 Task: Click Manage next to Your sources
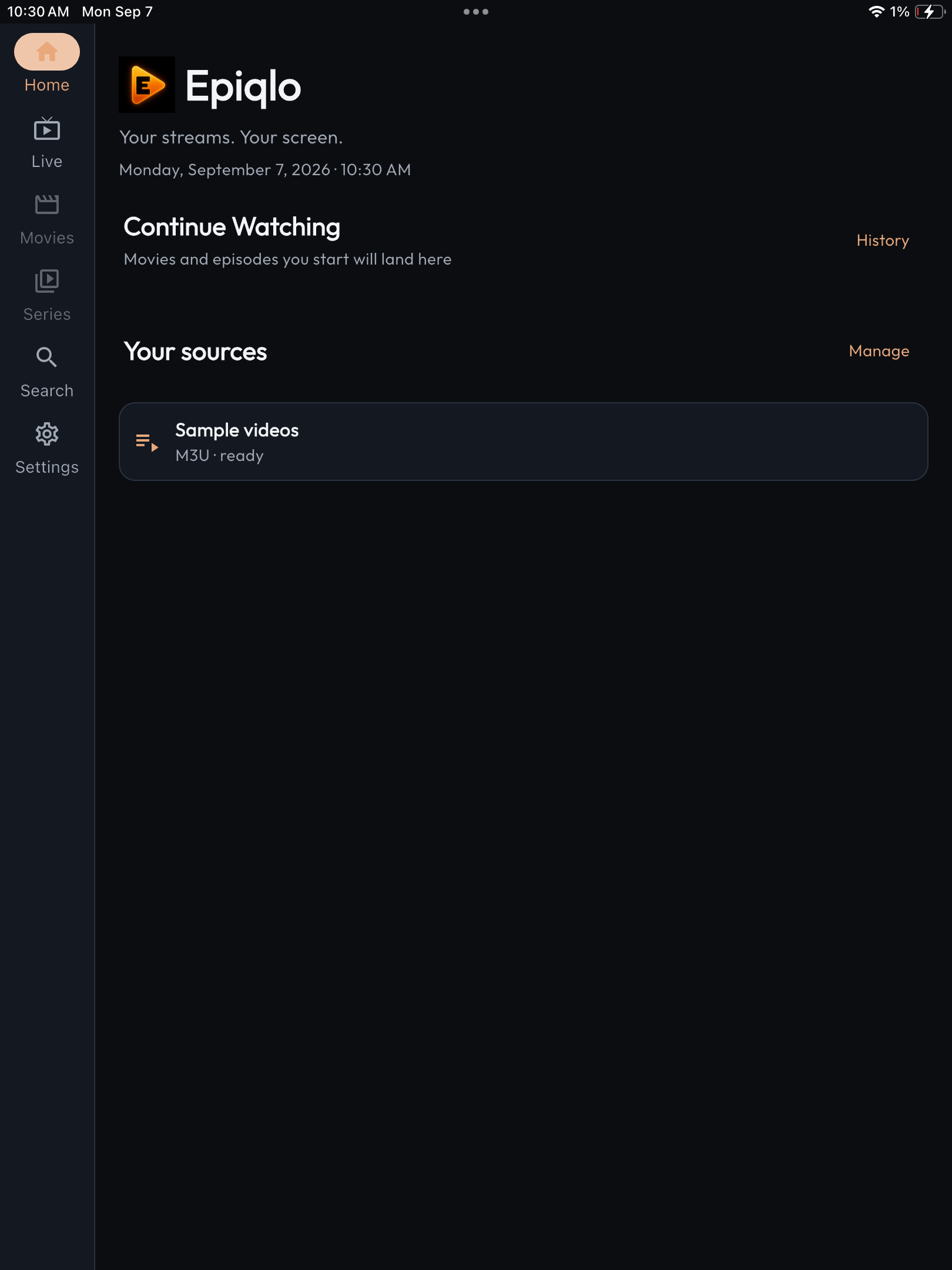879,351
